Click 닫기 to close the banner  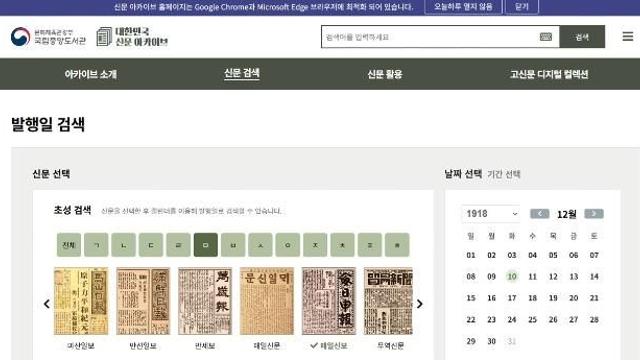[522, 7]
